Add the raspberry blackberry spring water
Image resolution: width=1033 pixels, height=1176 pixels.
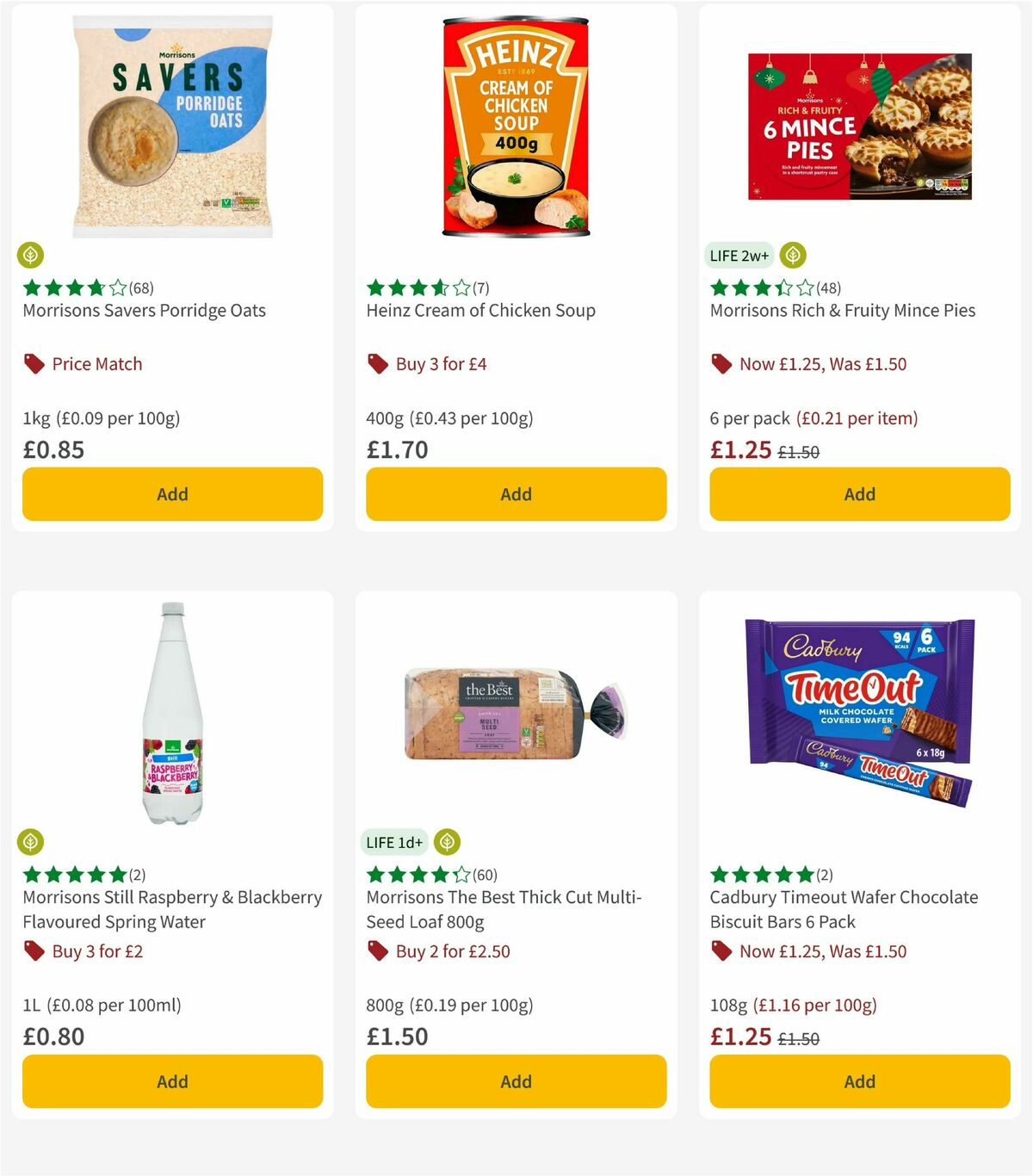point(172,1081)
